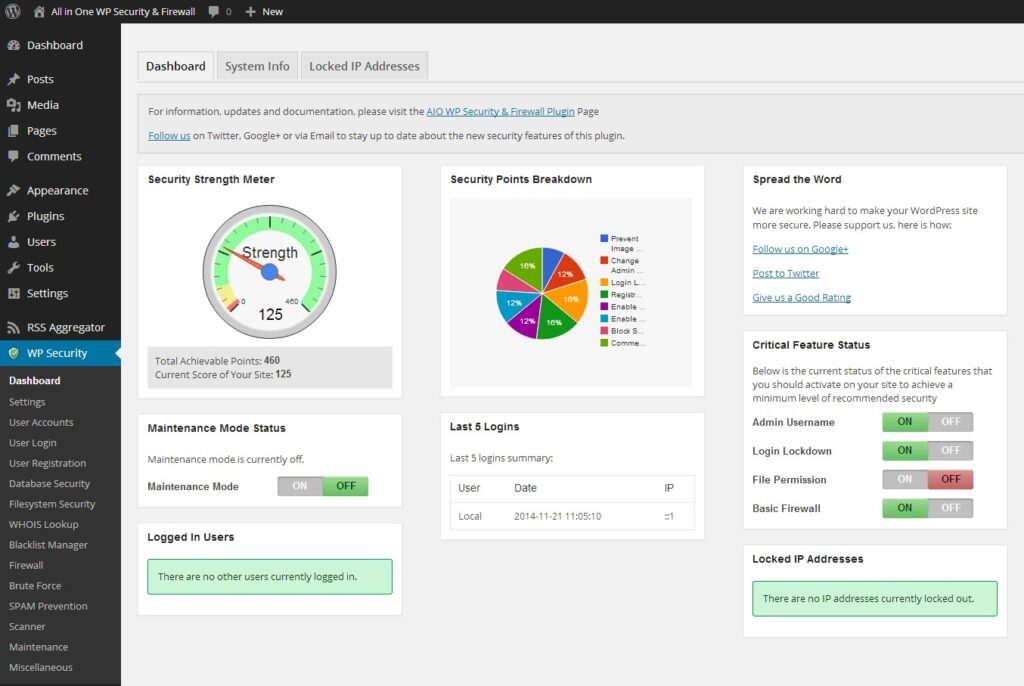Select the Tools wrench icon in the sidebar
This screenshot has width=1024, height=686.
click(14, 267)
